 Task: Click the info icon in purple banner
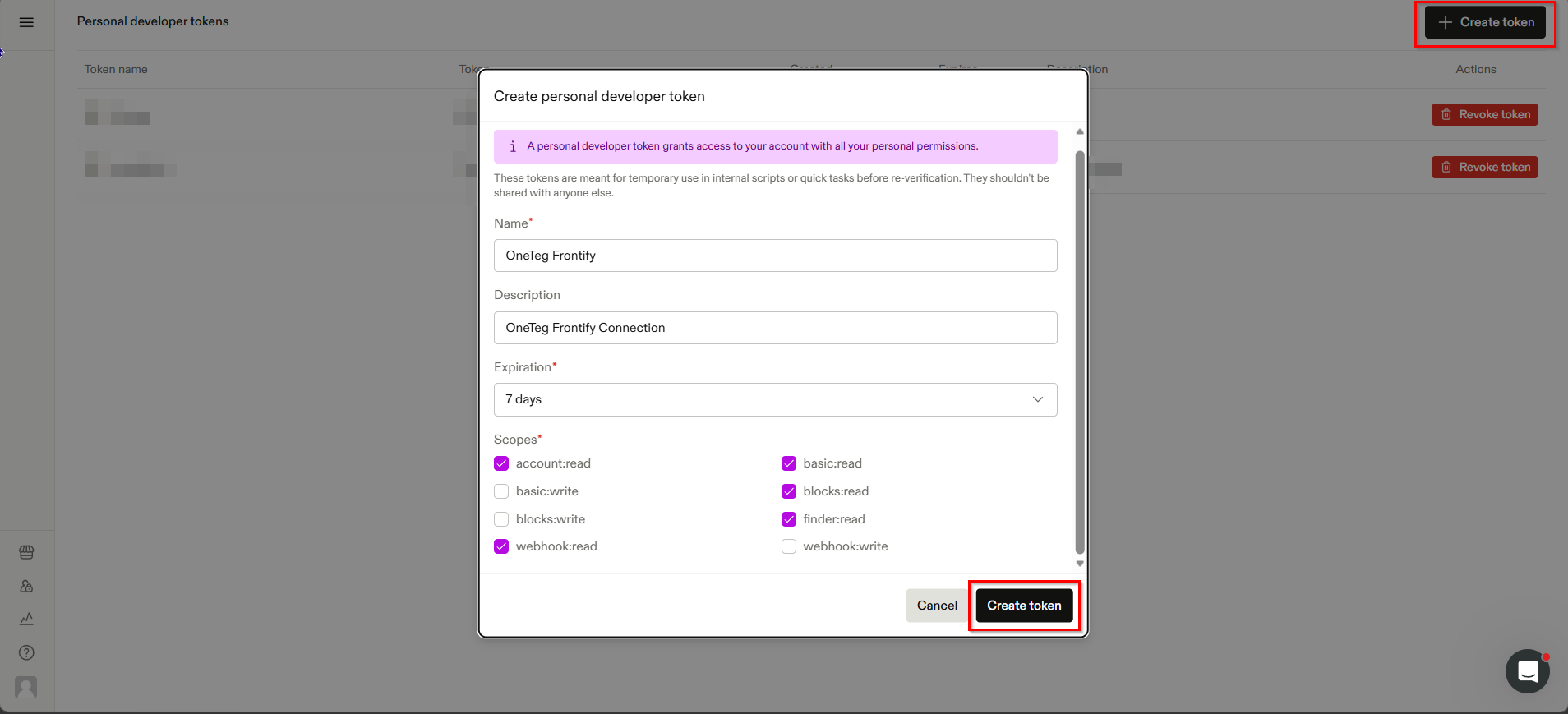point(513,146)
